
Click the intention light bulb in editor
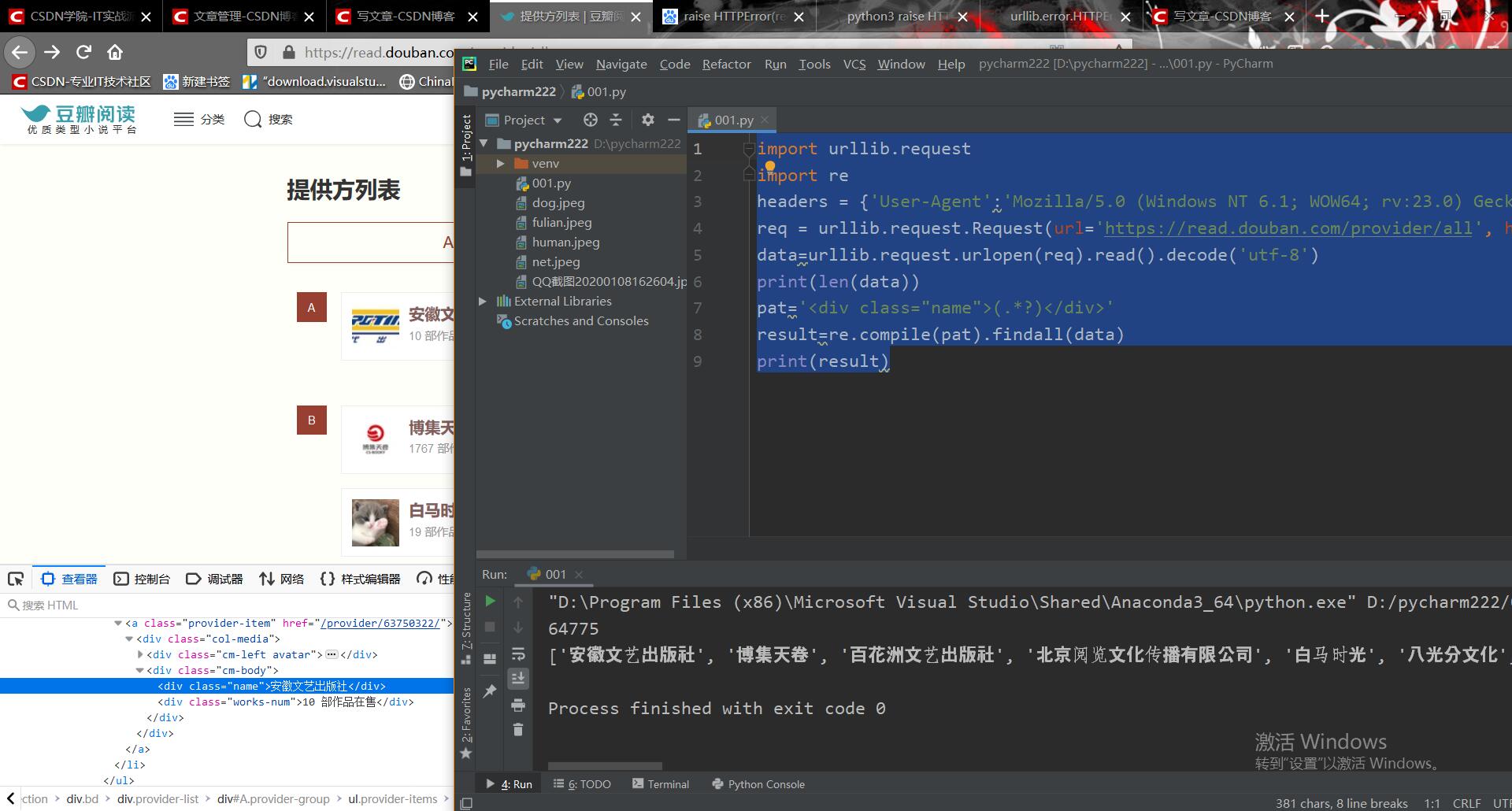tap(769, 166)
